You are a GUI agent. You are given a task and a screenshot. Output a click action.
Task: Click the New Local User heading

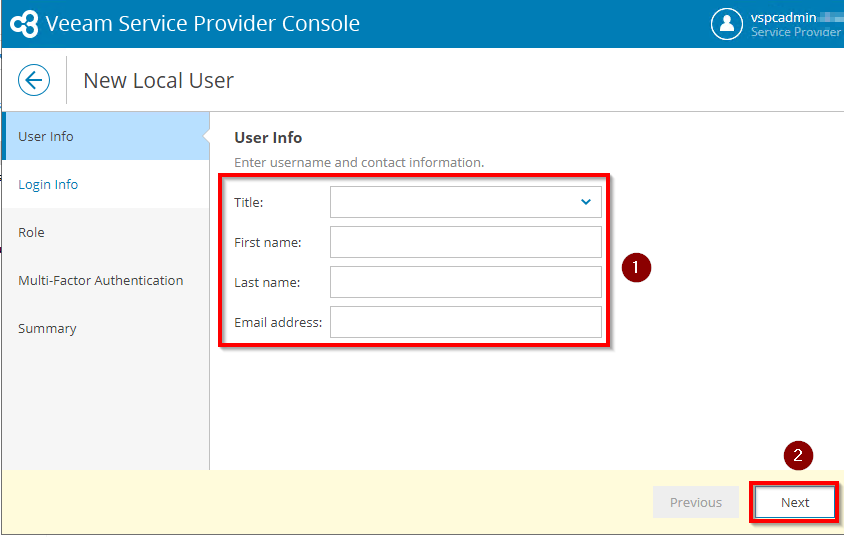pos(158,80)
